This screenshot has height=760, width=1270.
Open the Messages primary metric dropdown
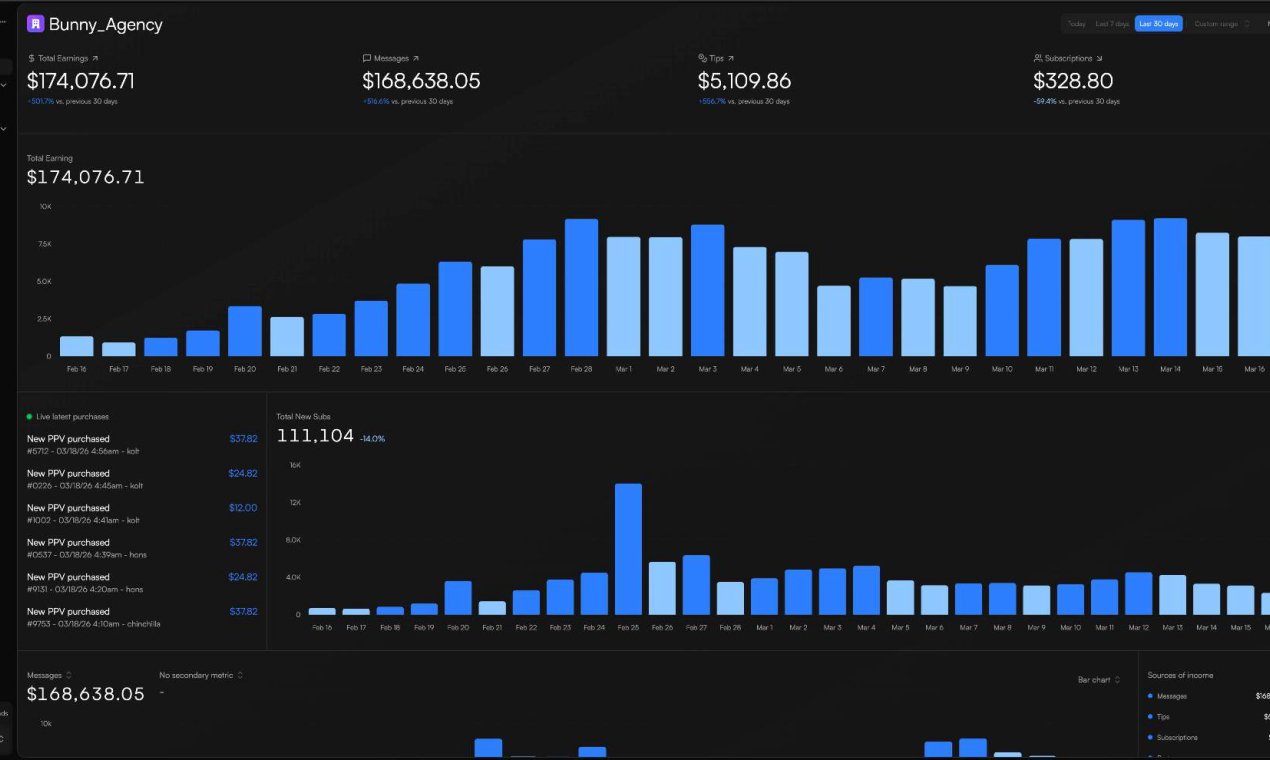[49, 675]
